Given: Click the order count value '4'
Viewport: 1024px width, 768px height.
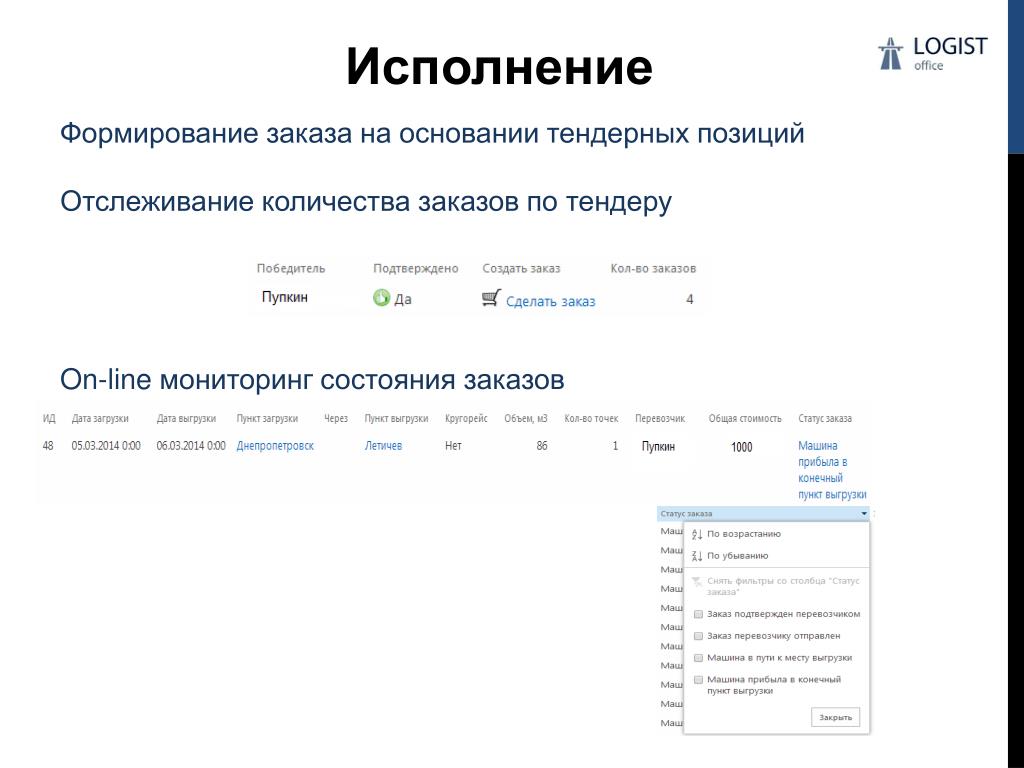Looking at the screenshot, I should [x=689, y=299].
